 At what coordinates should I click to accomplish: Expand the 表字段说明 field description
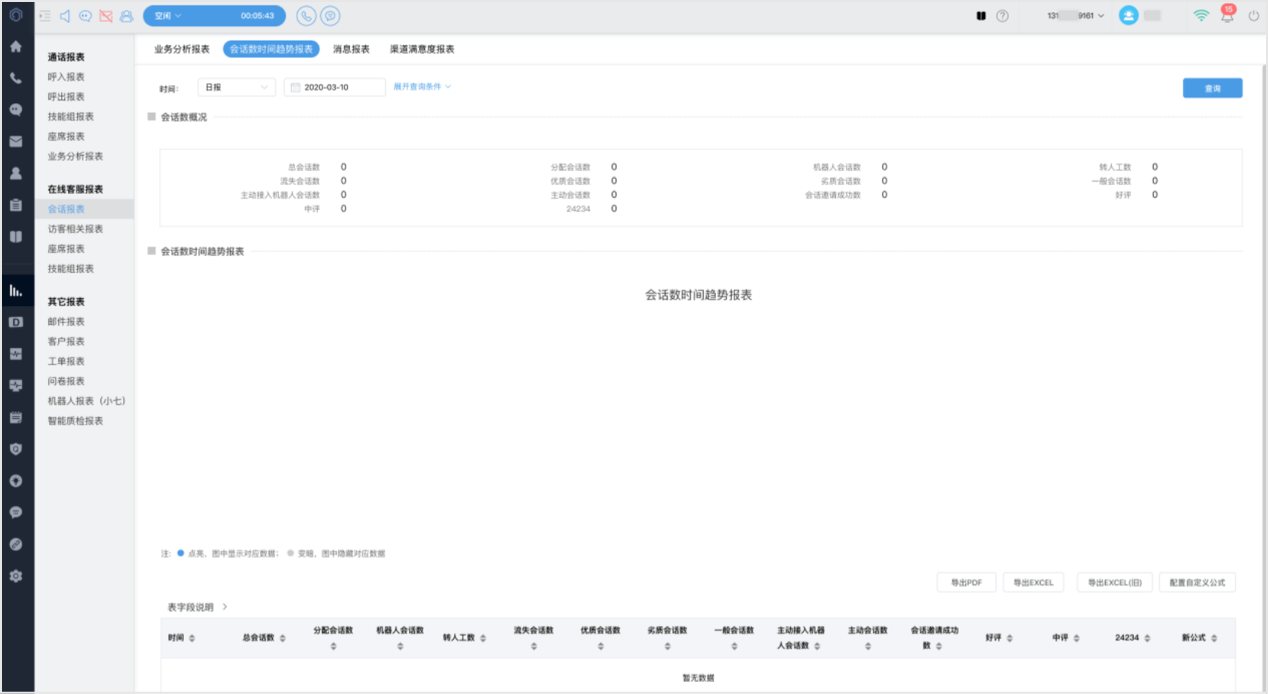(x=198, y=607)
